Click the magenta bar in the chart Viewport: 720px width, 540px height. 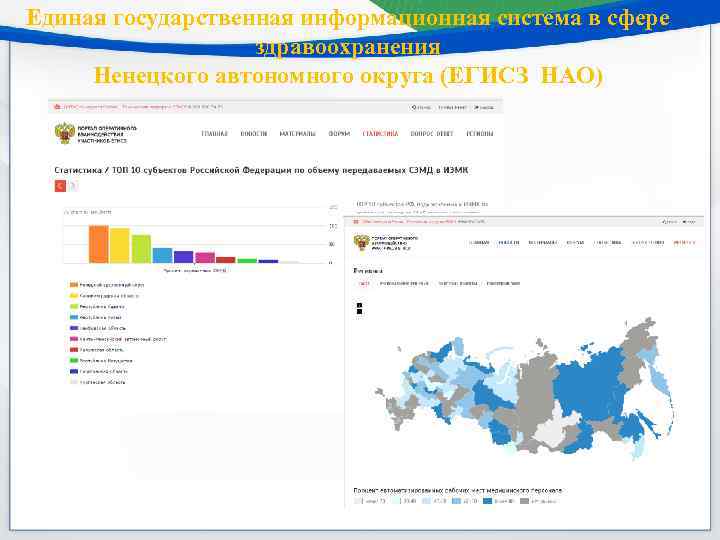pyautogui.click(x=205, y=258)
